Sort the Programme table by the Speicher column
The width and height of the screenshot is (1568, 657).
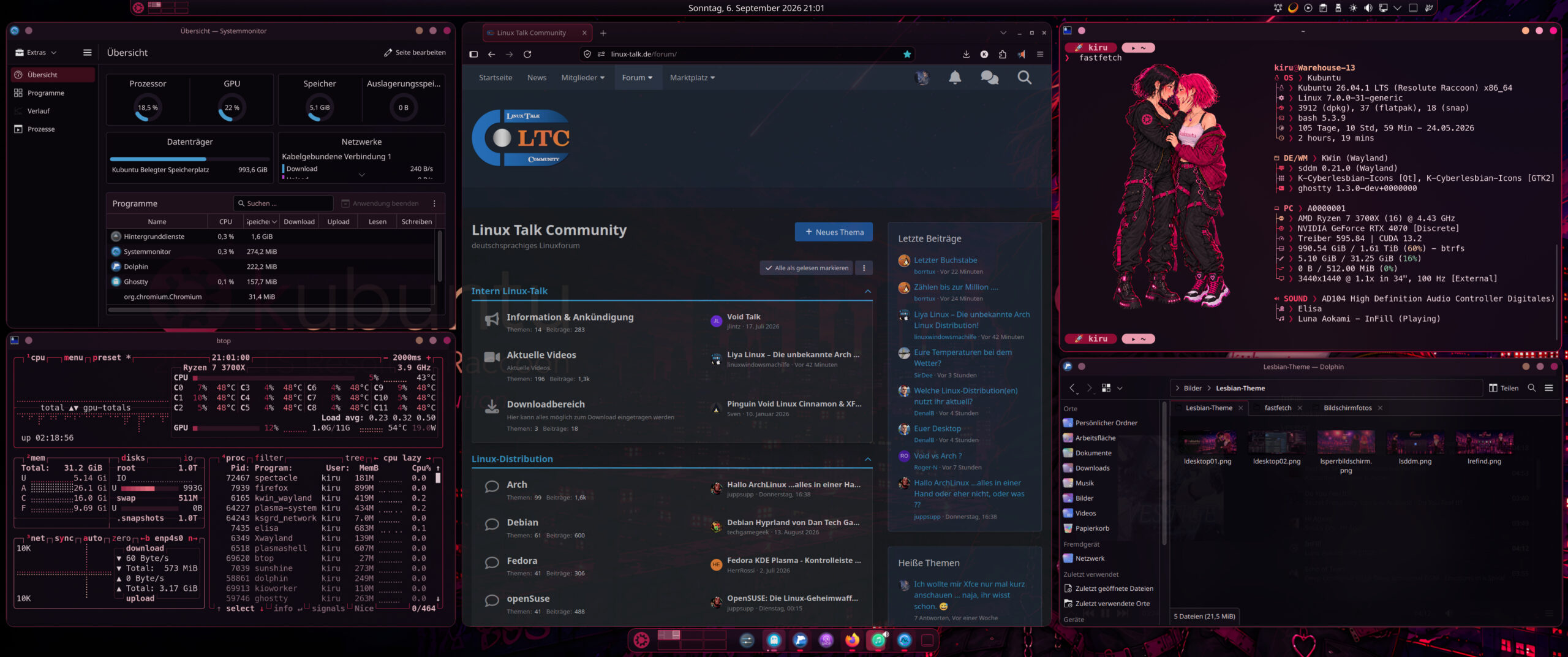pyautogui.click(x=262, y=222)
